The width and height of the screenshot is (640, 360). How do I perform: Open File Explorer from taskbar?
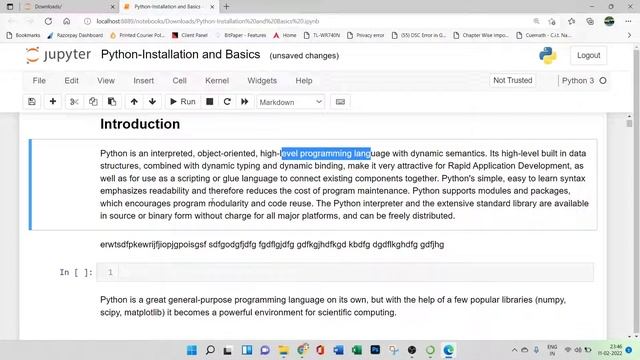coord(283,350)
